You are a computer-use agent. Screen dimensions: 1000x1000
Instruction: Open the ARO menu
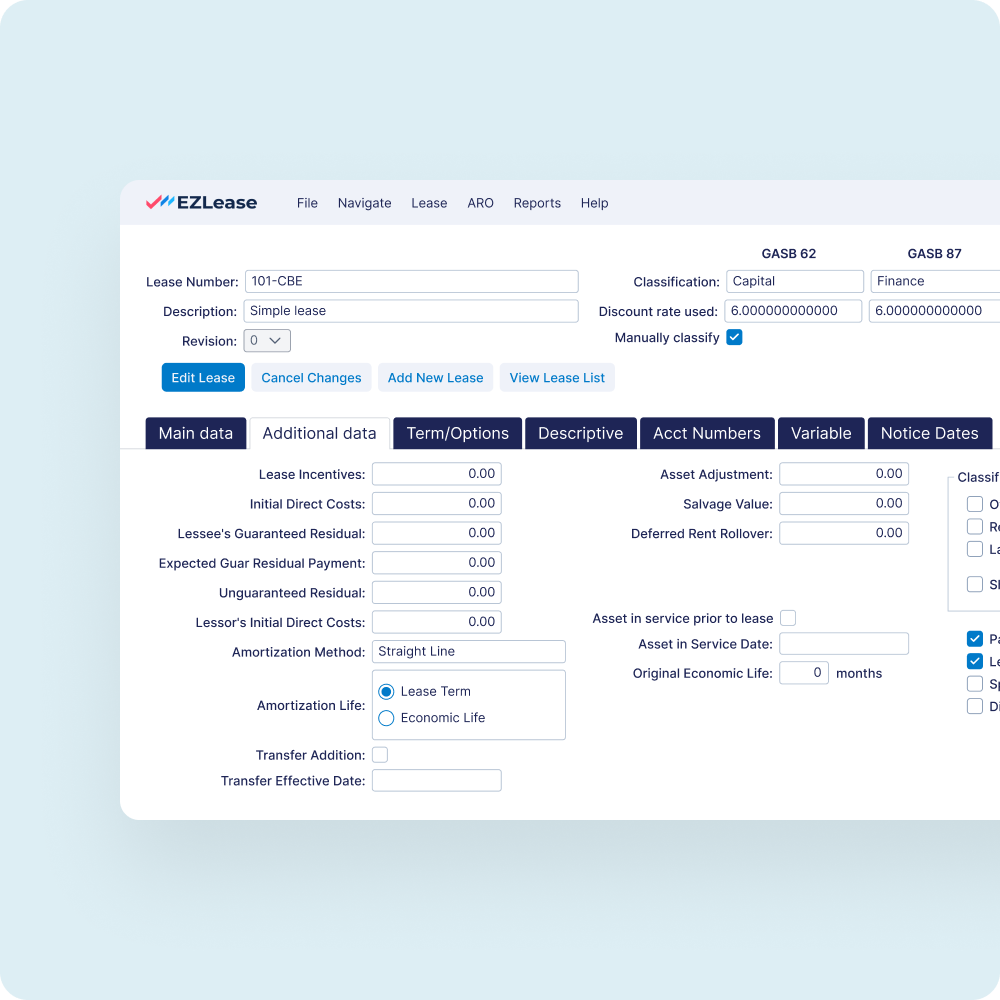tap(480, 203)
